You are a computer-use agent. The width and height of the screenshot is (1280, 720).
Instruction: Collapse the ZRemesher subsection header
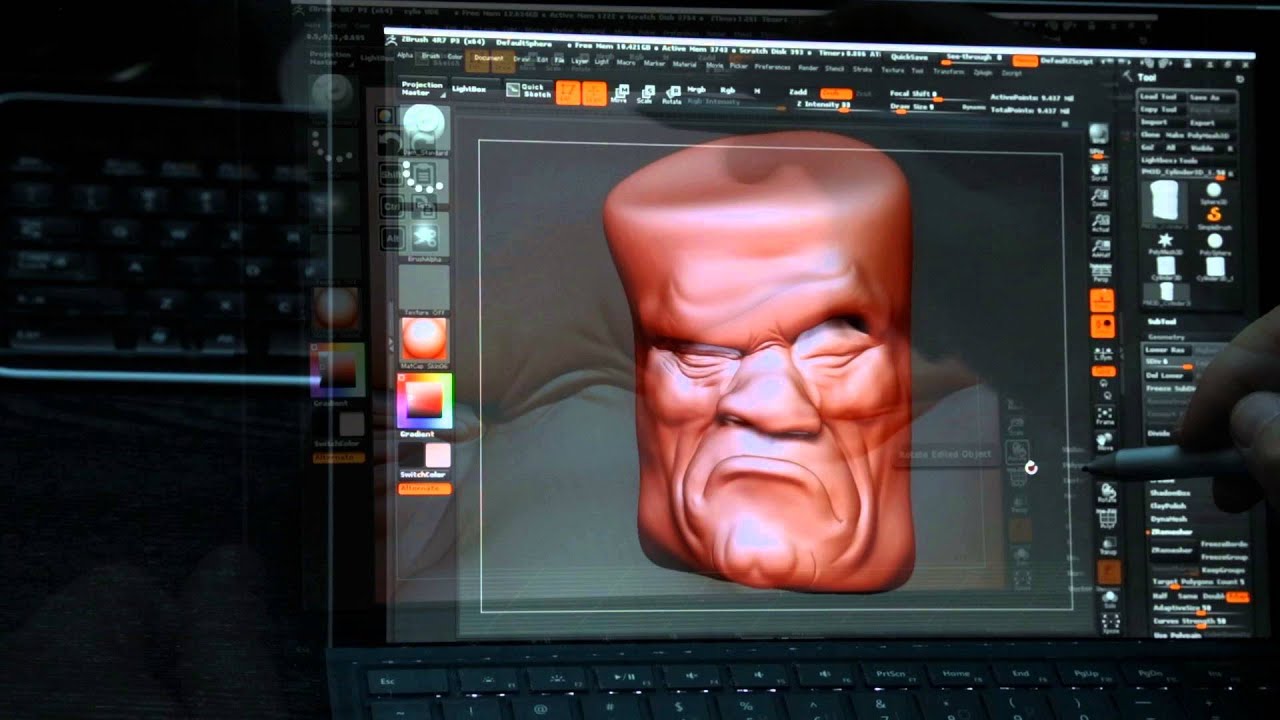tap(1170, 532)
